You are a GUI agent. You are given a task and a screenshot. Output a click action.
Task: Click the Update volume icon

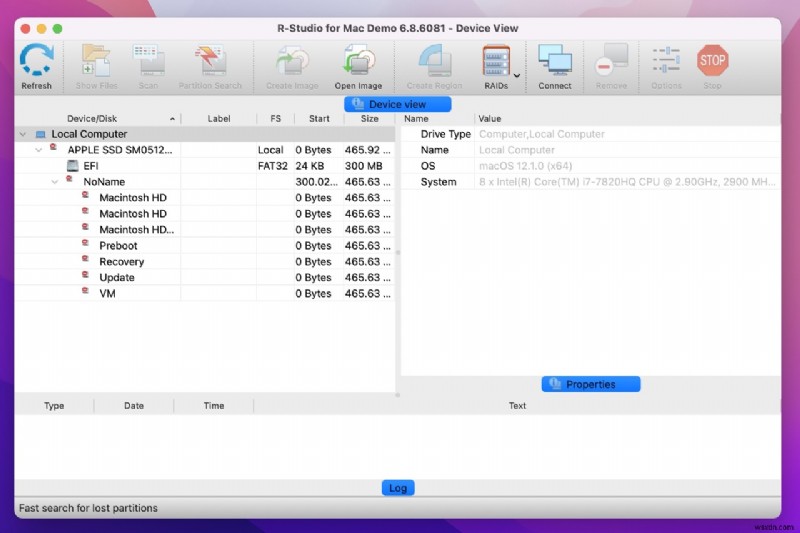coord(85,275)
